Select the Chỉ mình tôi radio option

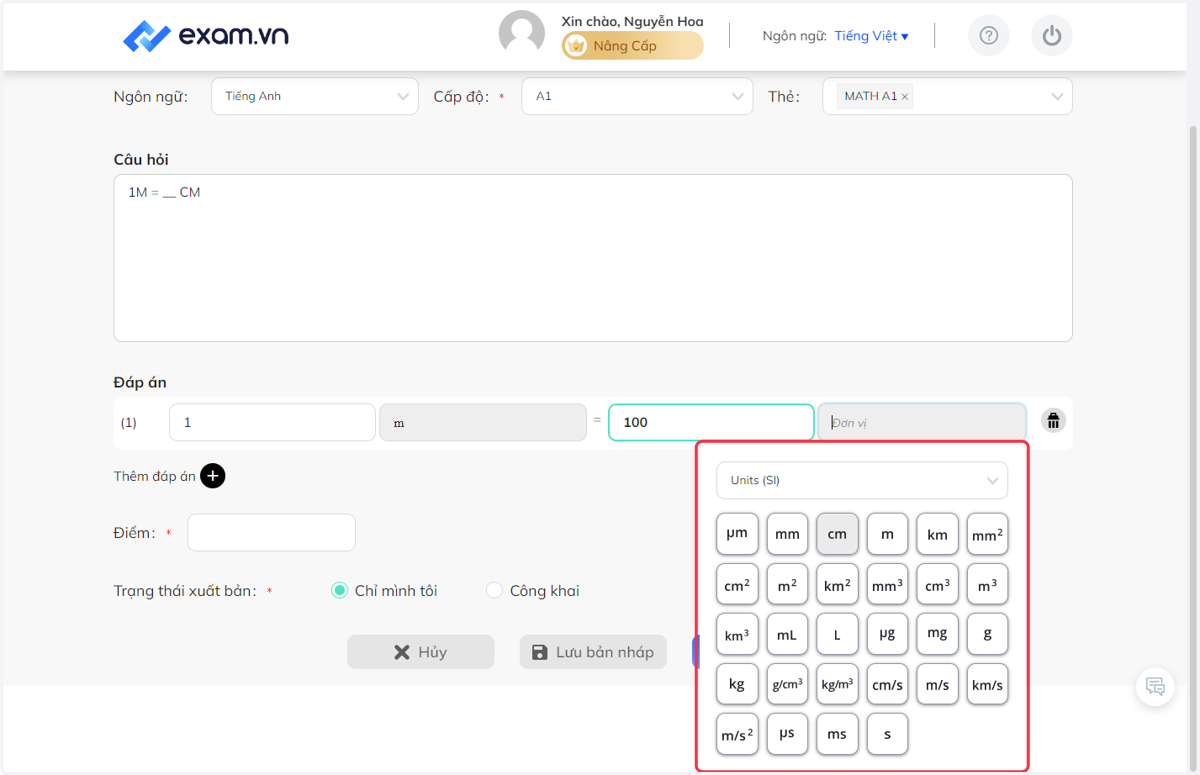coord(339,591)
